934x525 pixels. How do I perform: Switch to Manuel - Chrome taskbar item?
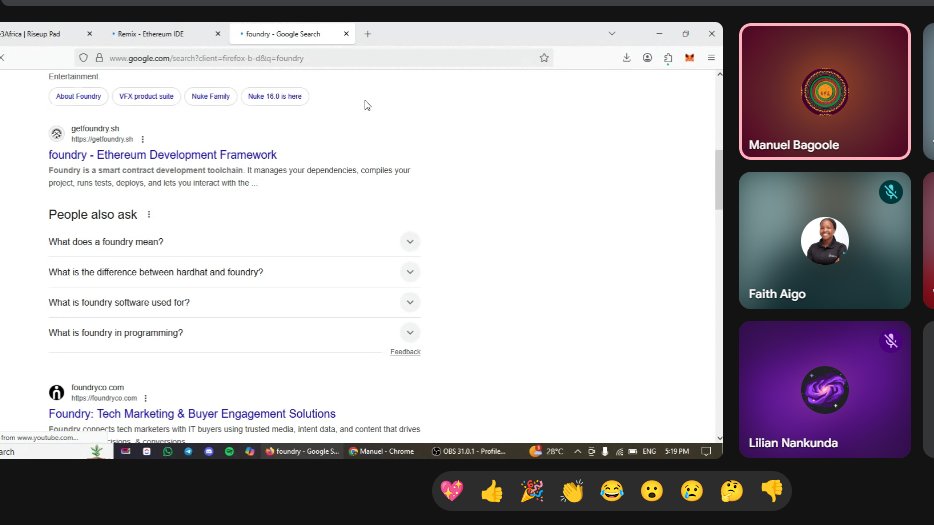tap(381, 452)
